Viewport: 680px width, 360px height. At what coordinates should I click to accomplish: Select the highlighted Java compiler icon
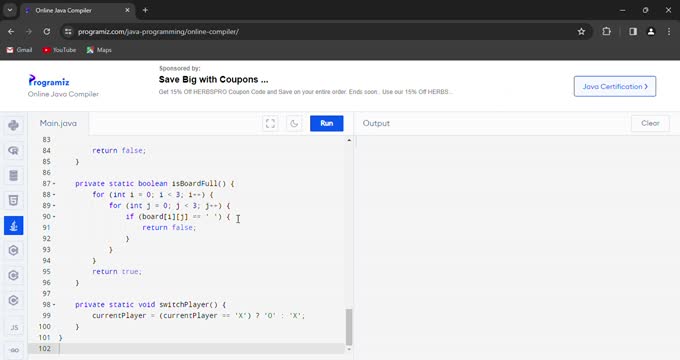pos(13,226)
